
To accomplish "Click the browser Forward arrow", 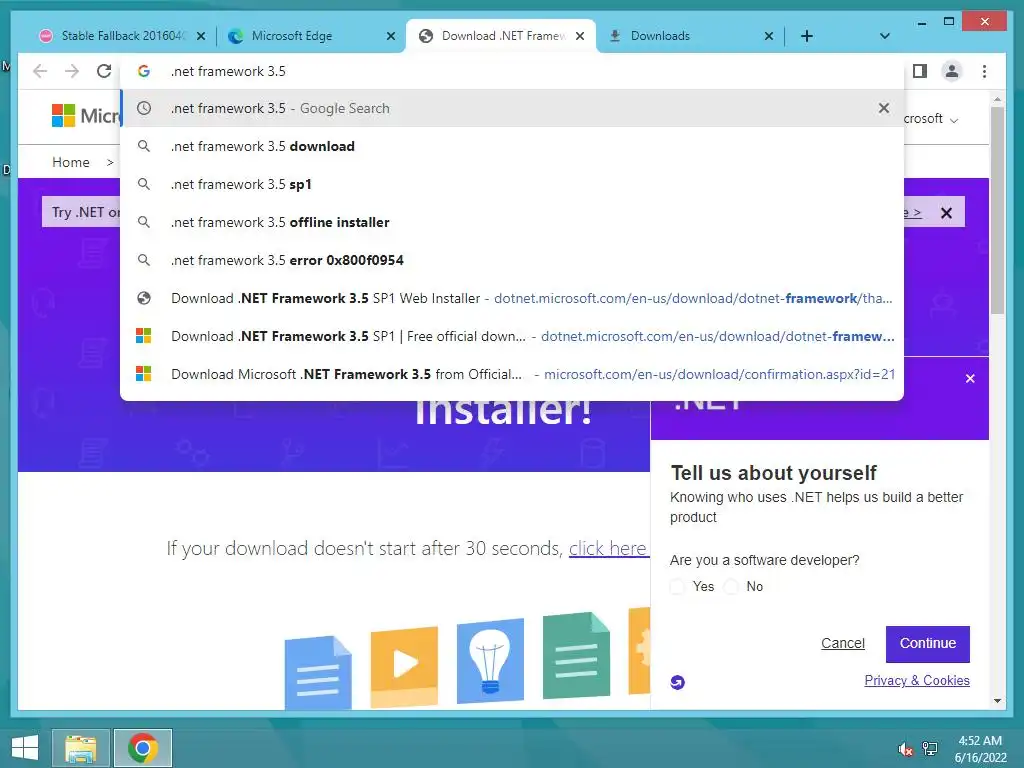I will tap(72, 71).
